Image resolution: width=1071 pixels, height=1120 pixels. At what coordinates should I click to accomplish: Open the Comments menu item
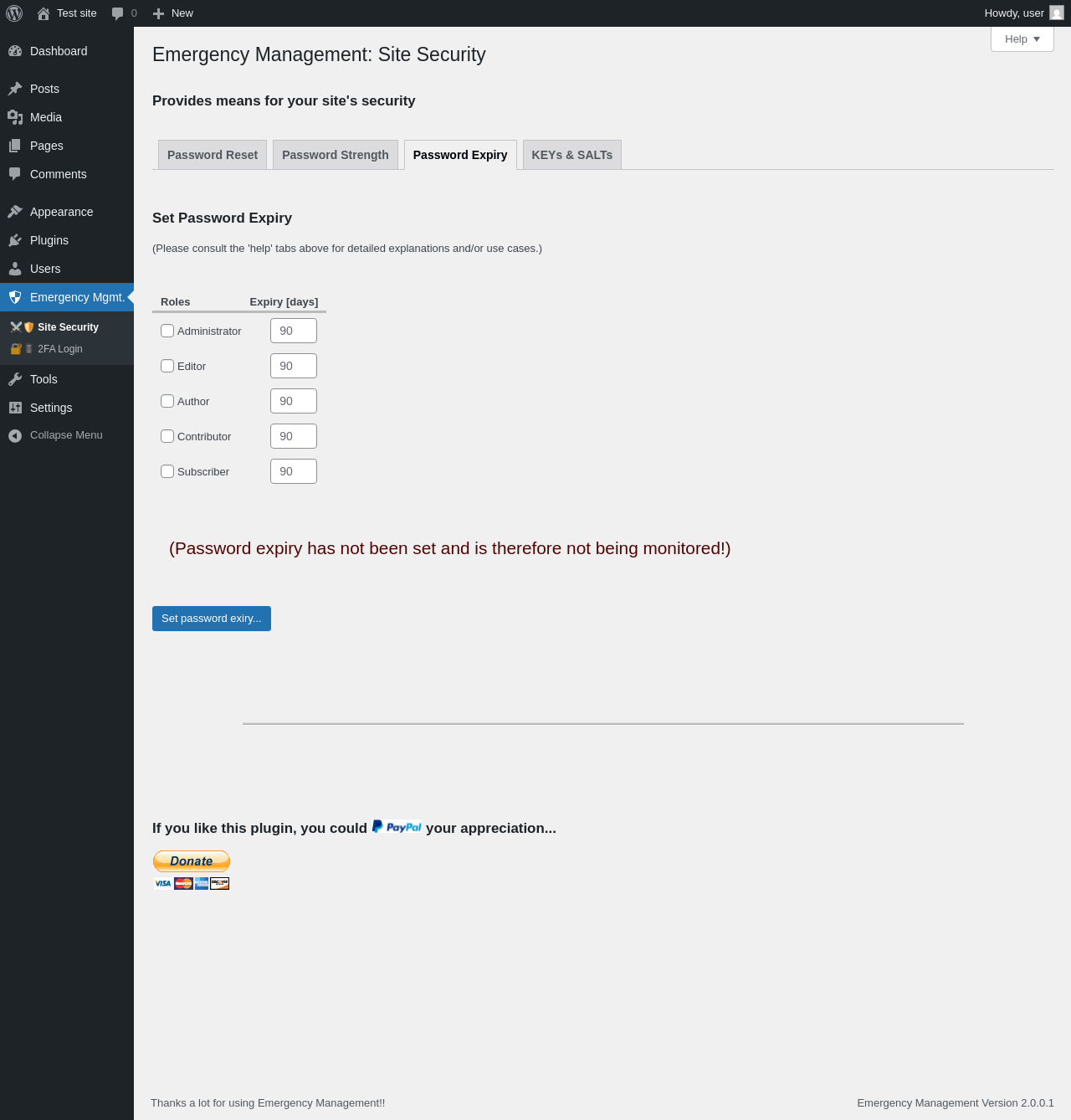[x=67, y=174]
